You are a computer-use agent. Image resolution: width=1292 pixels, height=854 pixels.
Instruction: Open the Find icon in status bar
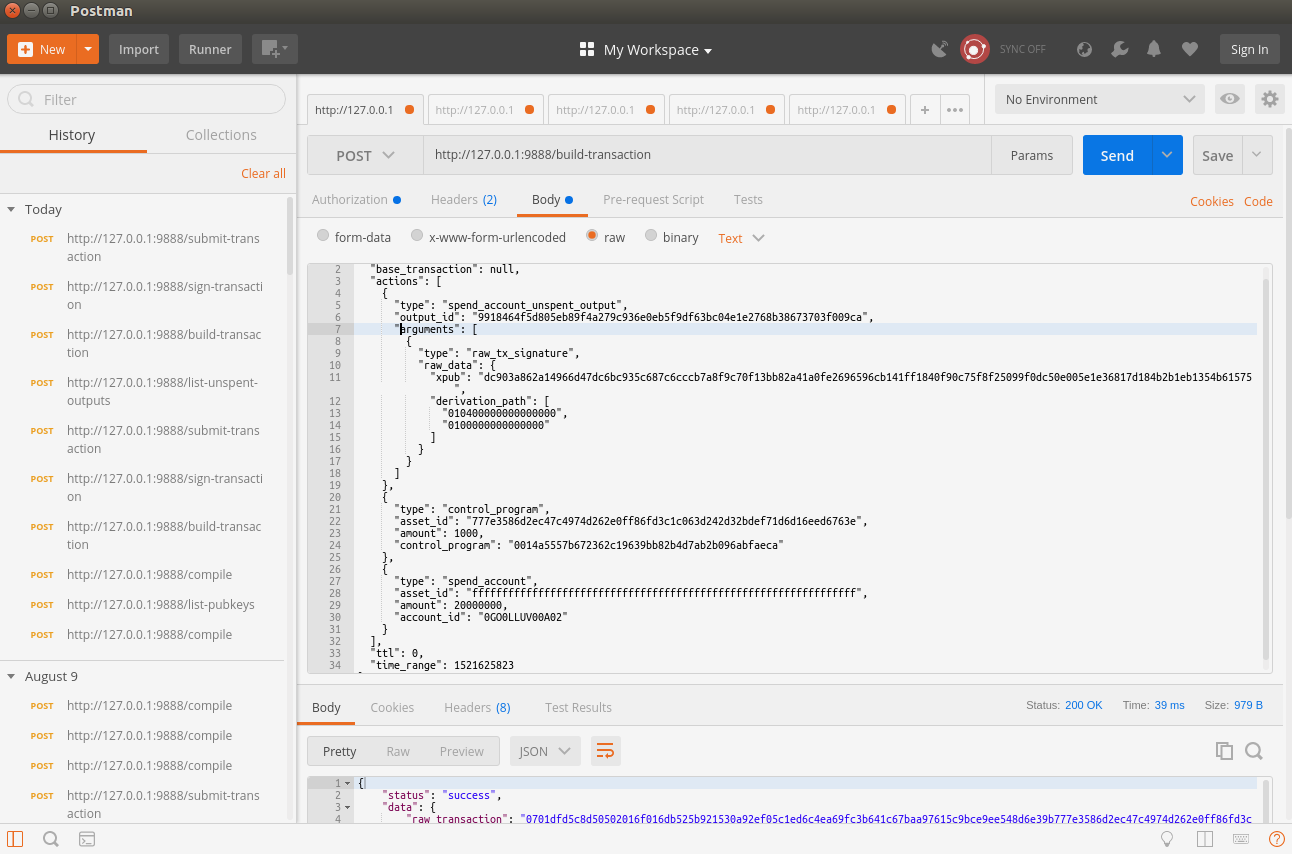pyautogui.click(x=51, y=839)
